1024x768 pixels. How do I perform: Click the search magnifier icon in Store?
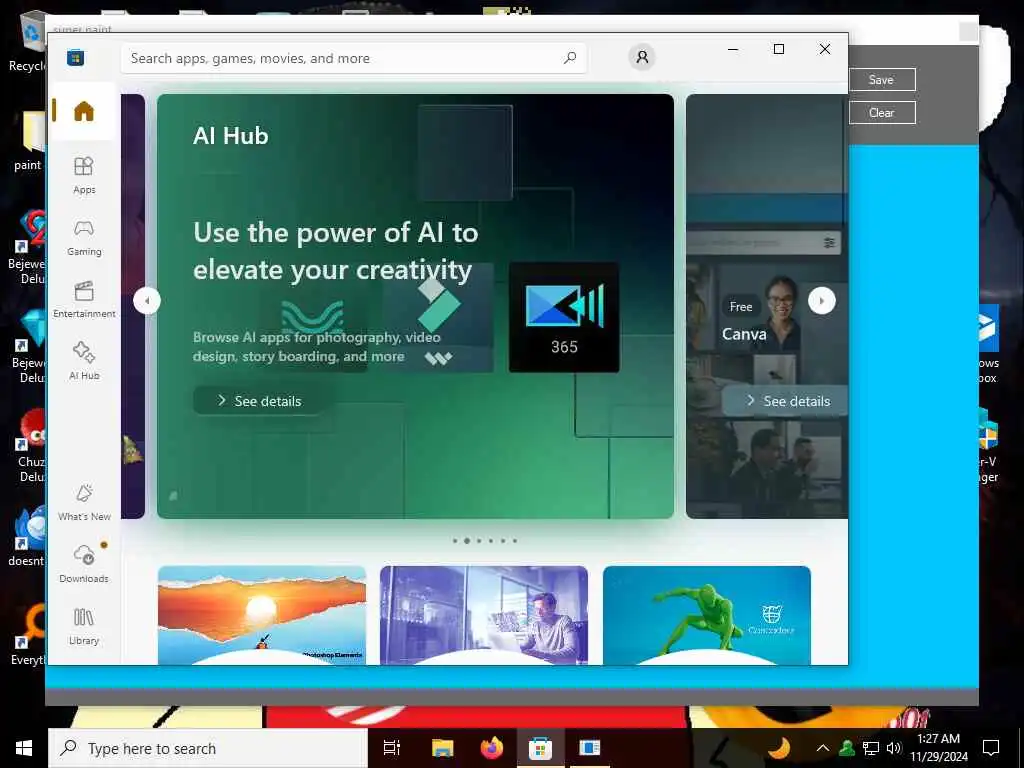tap(570, 58)
